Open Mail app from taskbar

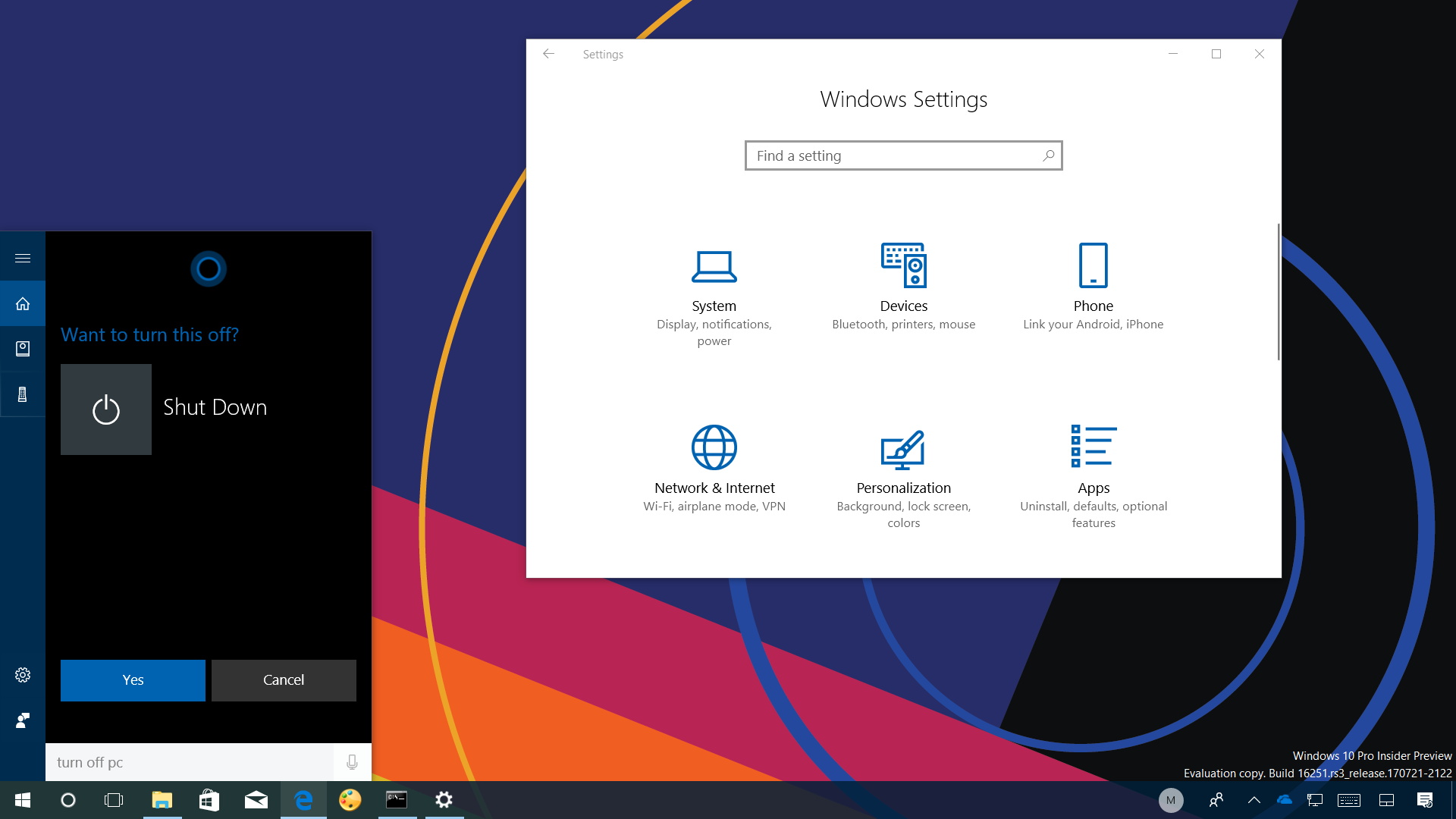[x=256, y=800]
